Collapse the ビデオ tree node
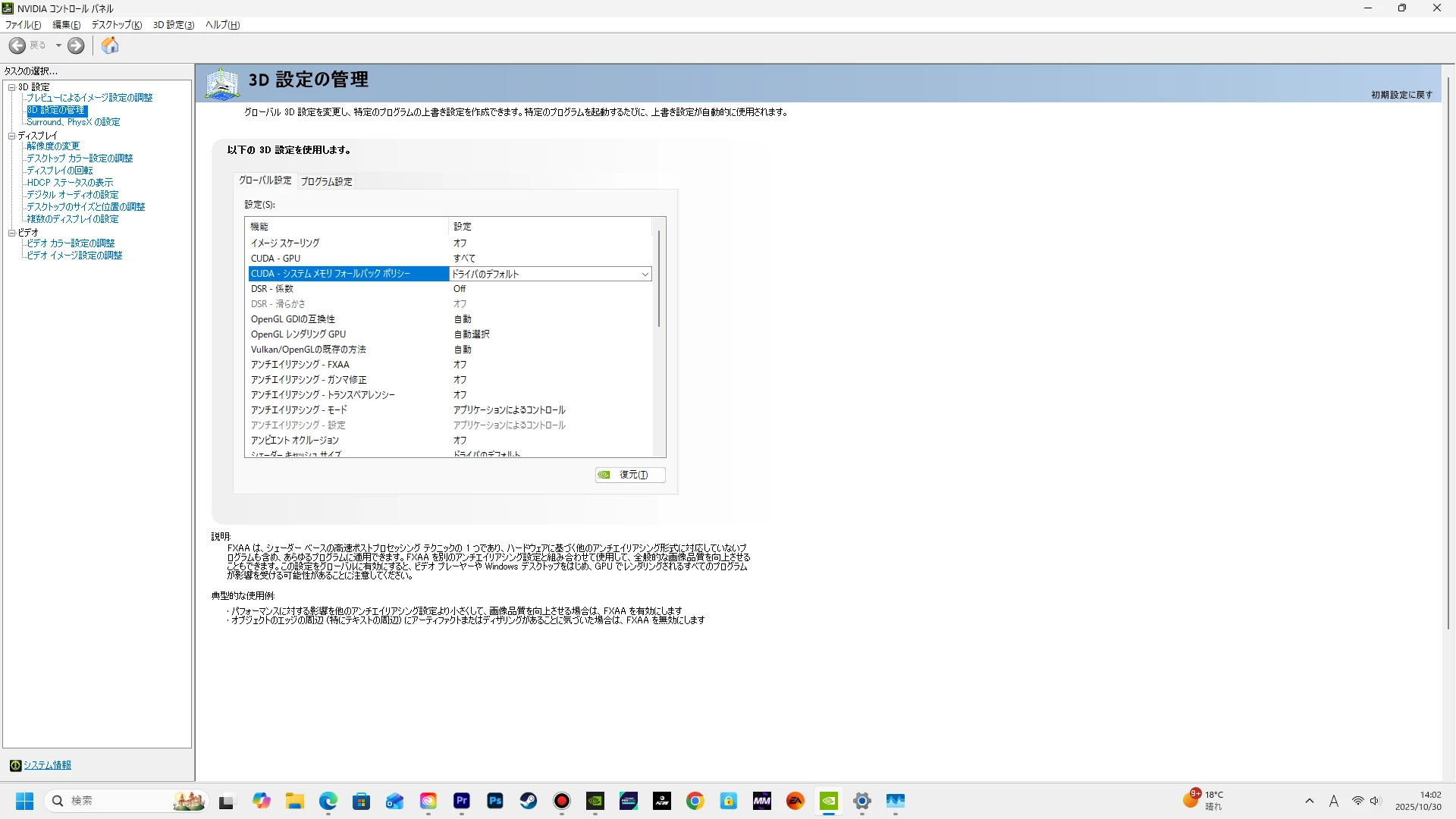 11,233
